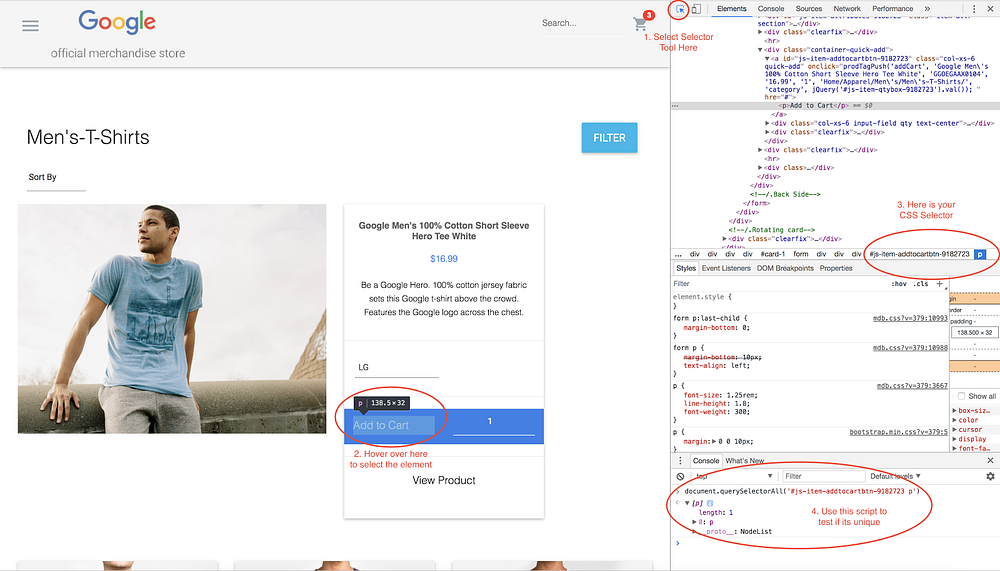The image size is (1000, 571).
Task: Select the #js-item-addtocartbtn-9182723 breadcrumb
Action: pyautogui.click(x=919, y=254)
